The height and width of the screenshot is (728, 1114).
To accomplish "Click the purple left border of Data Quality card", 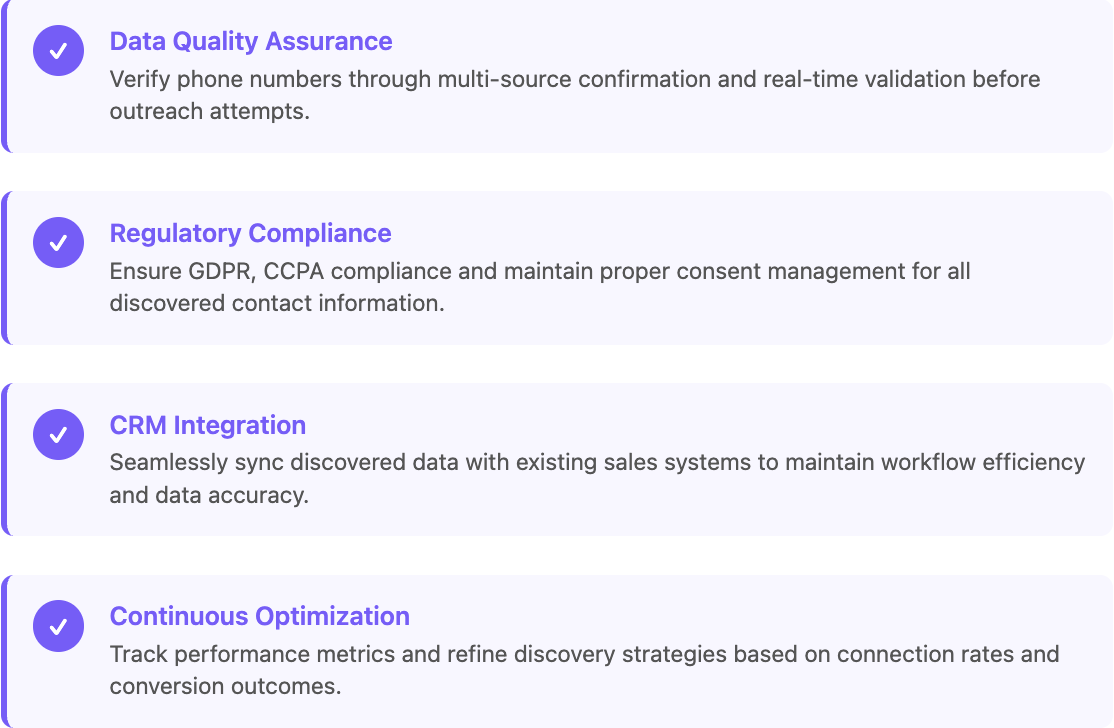I will coord(4,76).
